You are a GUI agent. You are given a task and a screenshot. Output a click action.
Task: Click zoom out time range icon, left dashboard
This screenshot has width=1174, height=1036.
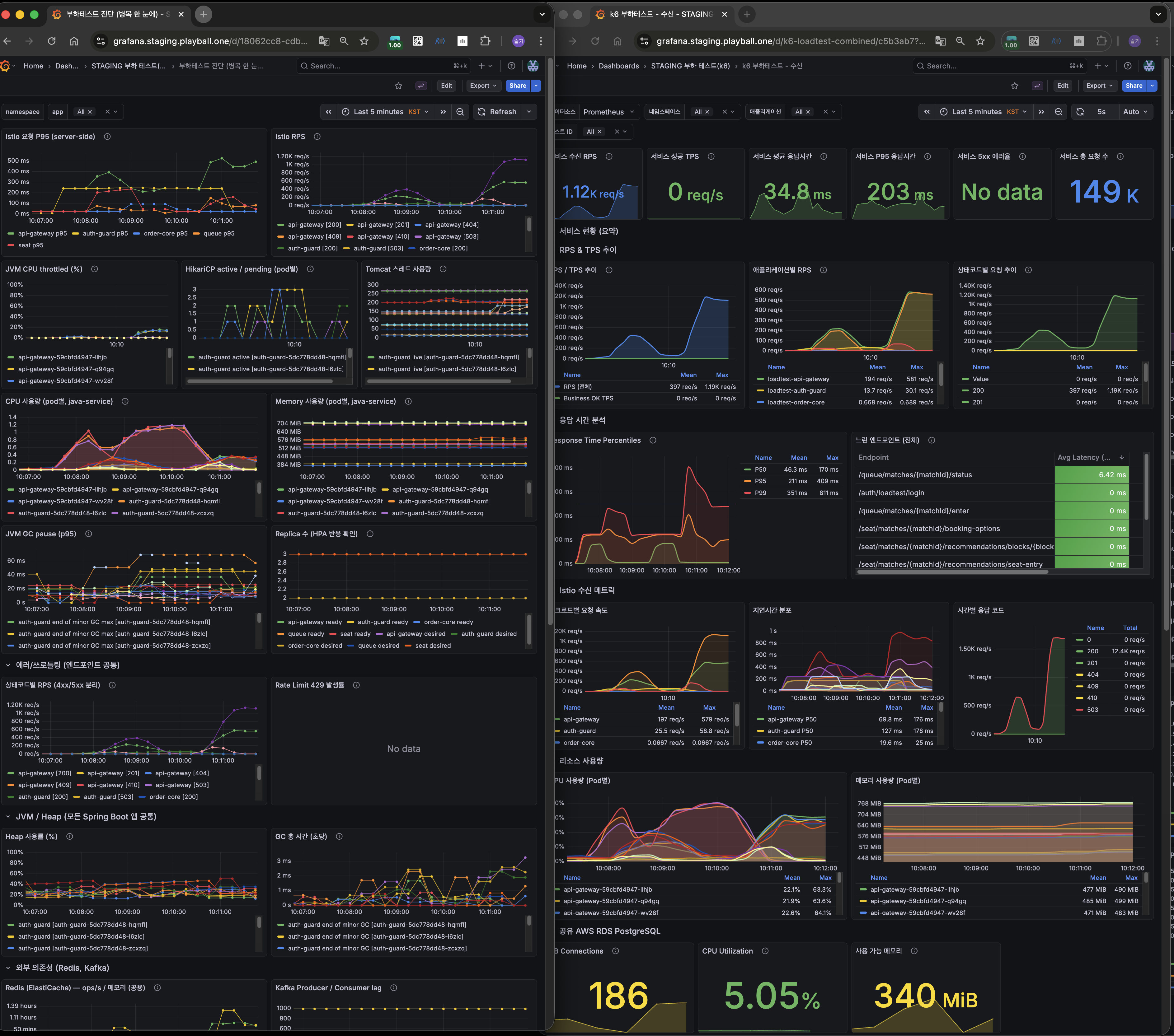point(460,112)
